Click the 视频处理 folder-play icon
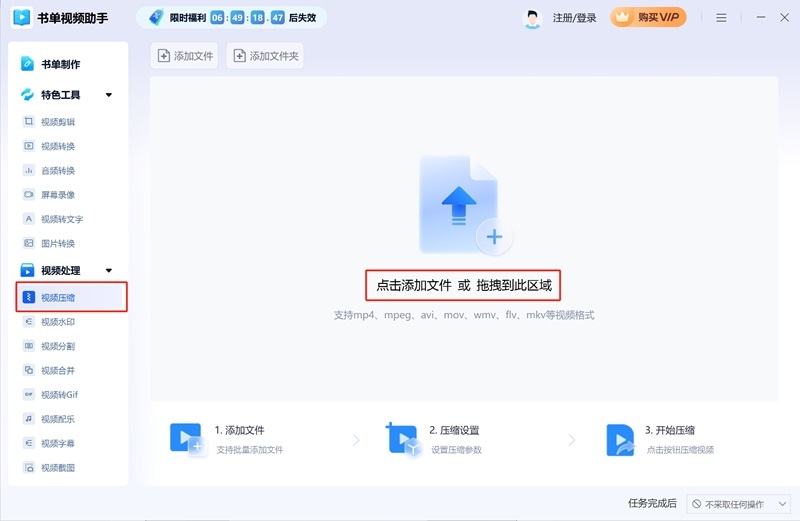 click(x=27, y=270)
